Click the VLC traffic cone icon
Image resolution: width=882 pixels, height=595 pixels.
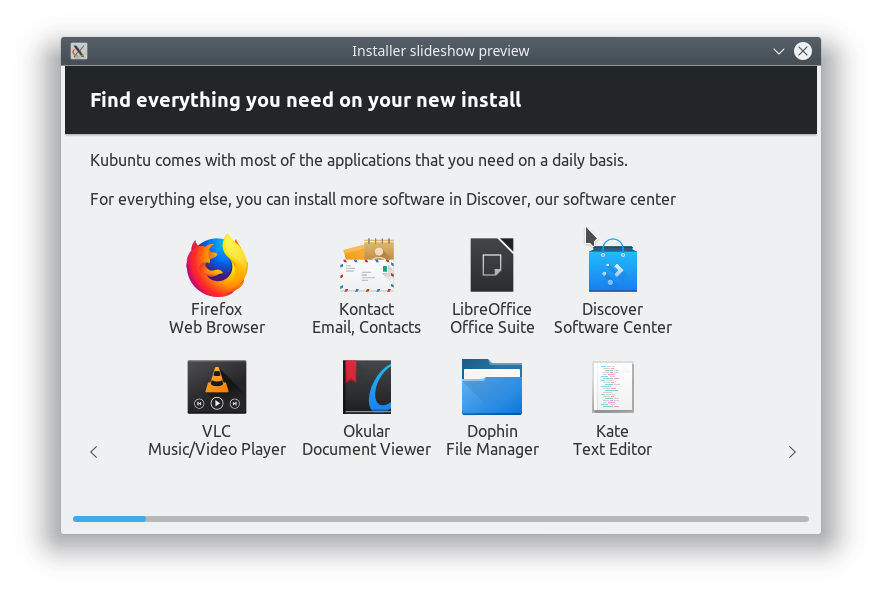pyautogui.click(x=217, y=387)
